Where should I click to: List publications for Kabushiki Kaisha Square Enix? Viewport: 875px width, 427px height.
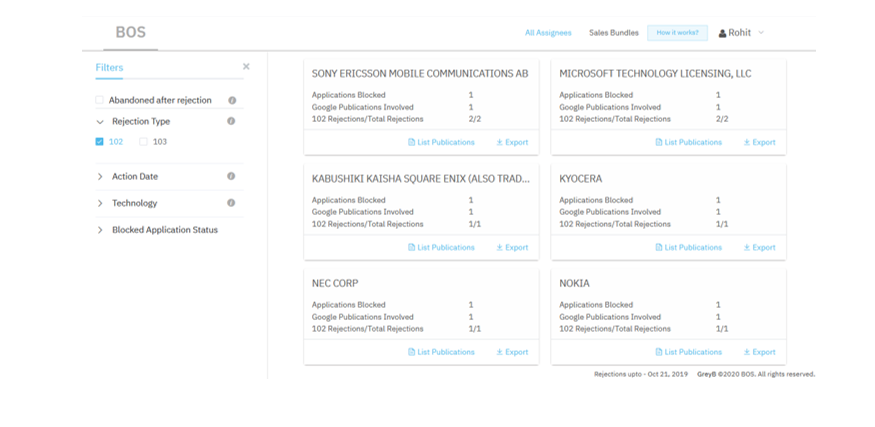coord(441,247)
